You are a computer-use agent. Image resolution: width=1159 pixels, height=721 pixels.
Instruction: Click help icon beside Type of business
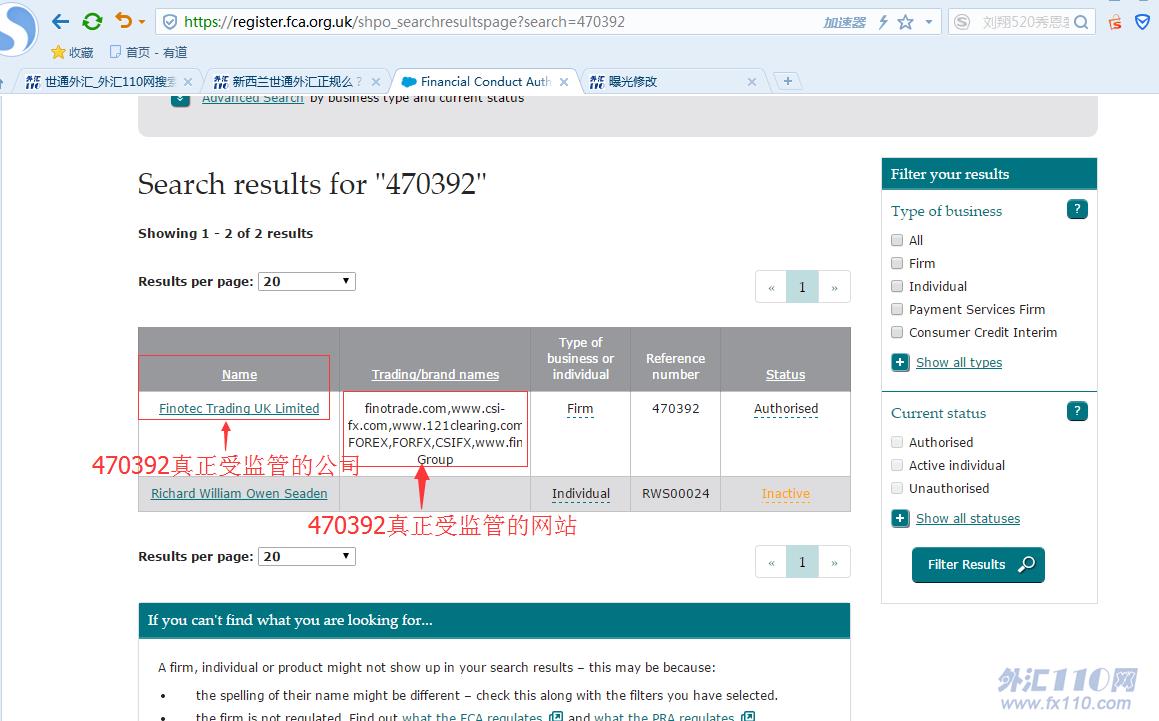[x=1077, y=209]
